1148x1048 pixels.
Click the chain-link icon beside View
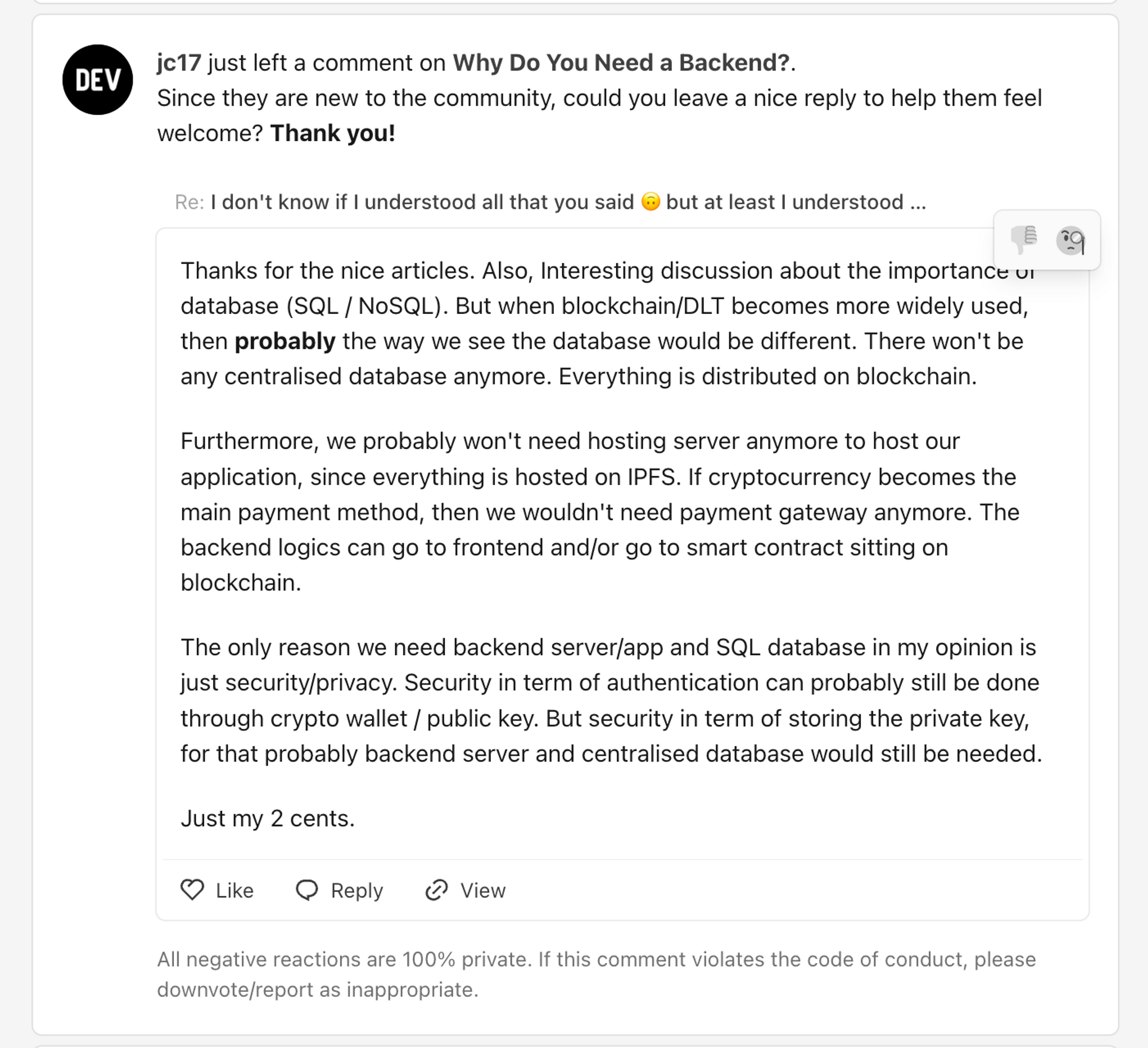(x=436, y=890)
